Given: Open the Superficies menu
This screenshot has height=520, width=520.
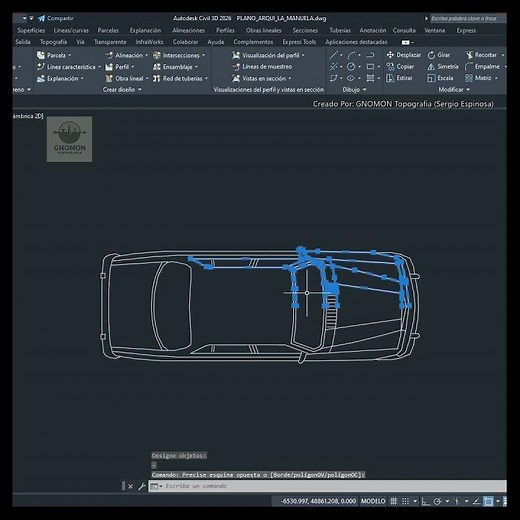Looking at the screenshot, I should 31,30.
